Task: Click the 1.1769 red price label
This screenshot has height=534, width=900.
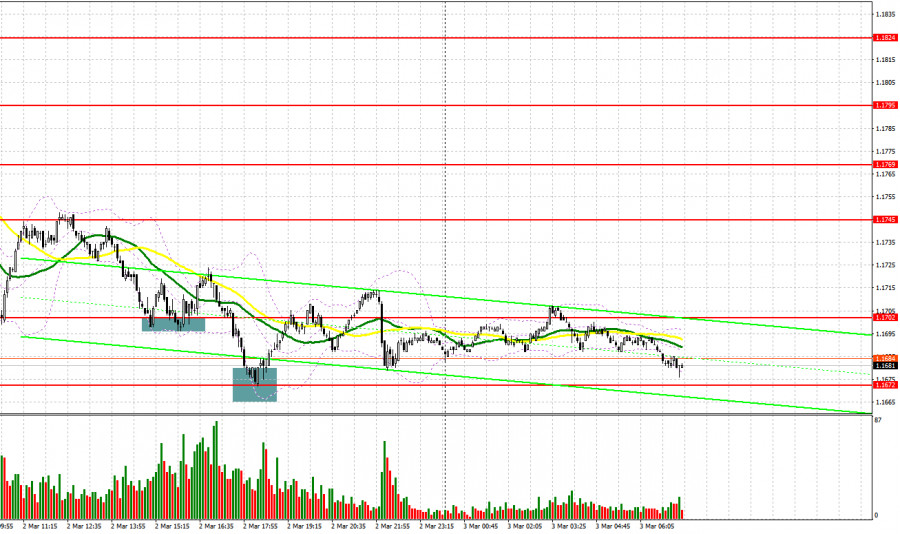Action: click(x=883, y=164)
